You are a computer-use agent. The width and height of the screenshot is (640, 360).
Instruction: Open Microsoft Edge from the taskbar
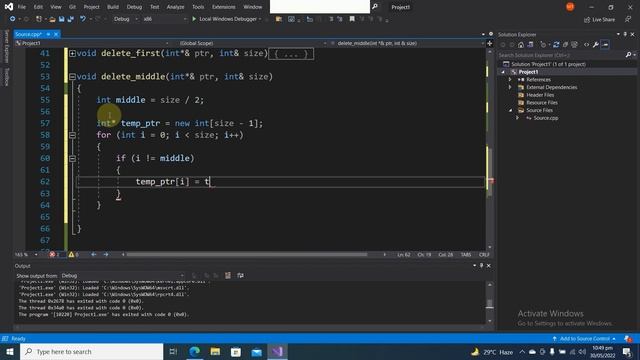click(x=194, y=351)
